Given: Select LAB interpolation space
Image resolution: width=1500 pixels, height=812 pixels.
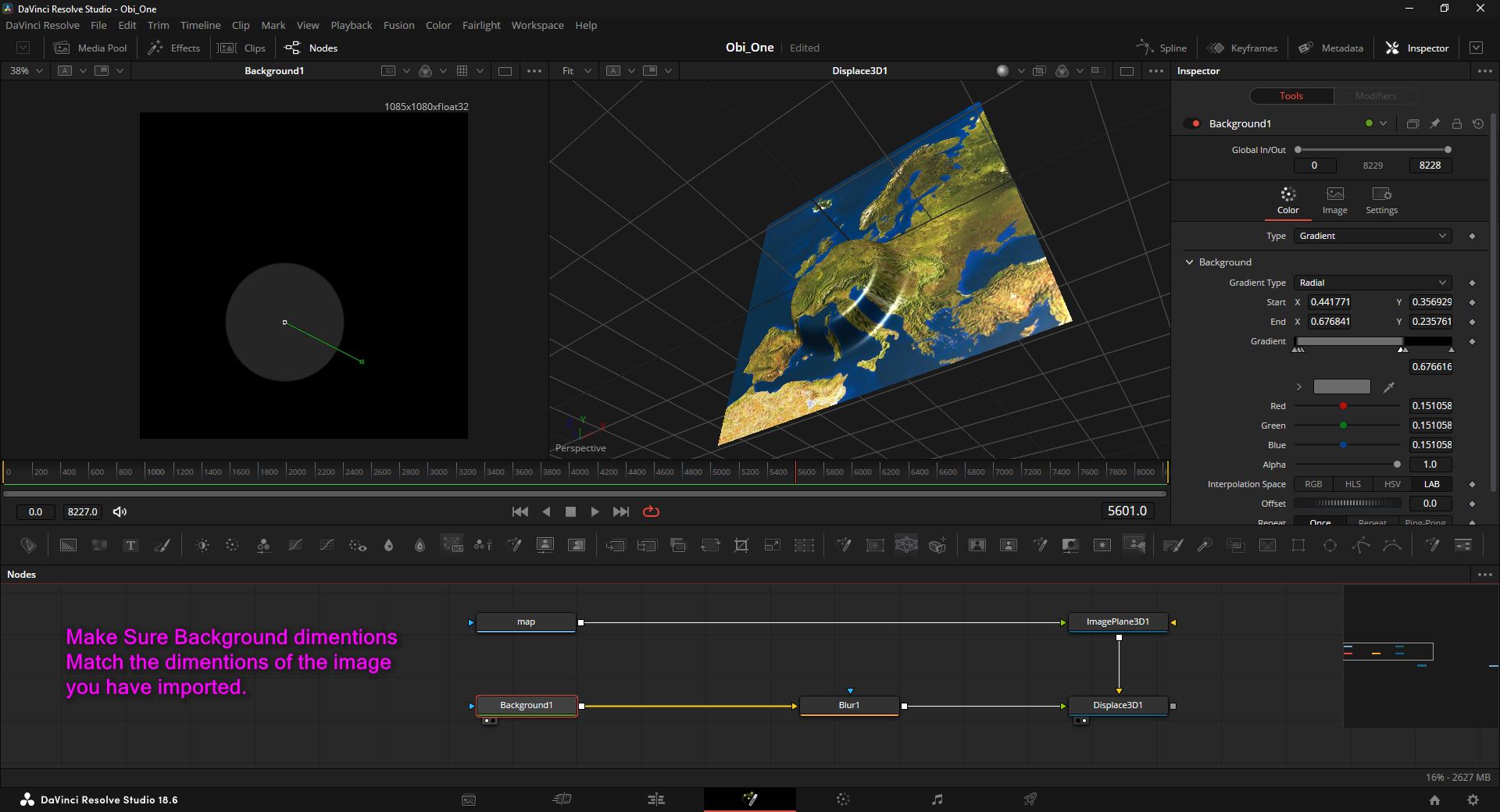Looking at the screenshot, I should (1431, 484).
